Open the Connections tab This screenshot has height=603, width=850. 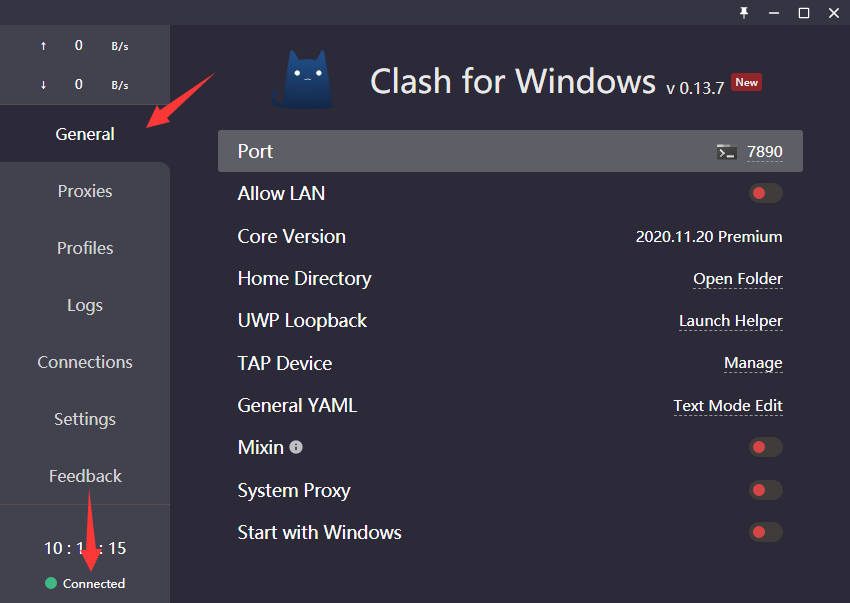tap(85, 362)
